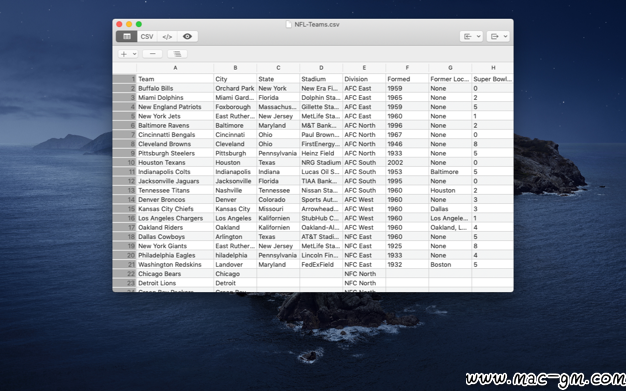Open the export dropdown in toolbar

click(x=498, y=36)
